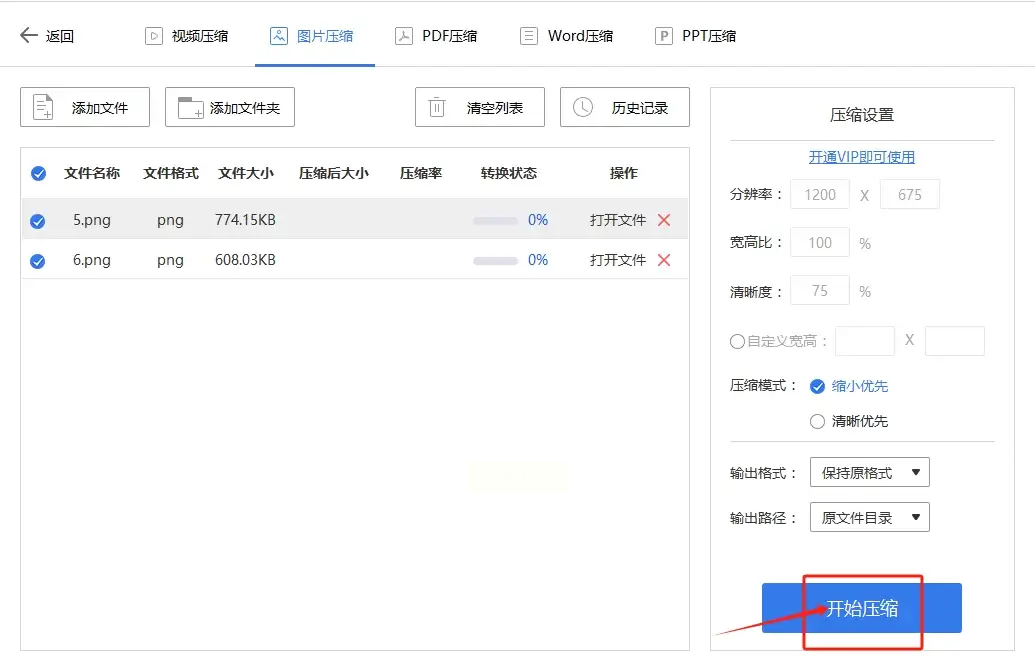Click the 608.03KB file size

tap(245, 260)
